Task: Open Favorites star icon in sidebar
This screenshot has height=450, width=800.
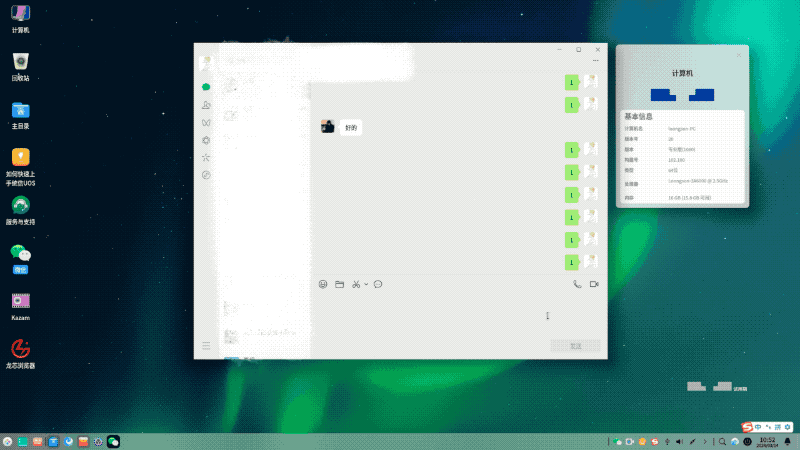Action: pos(206,157)
